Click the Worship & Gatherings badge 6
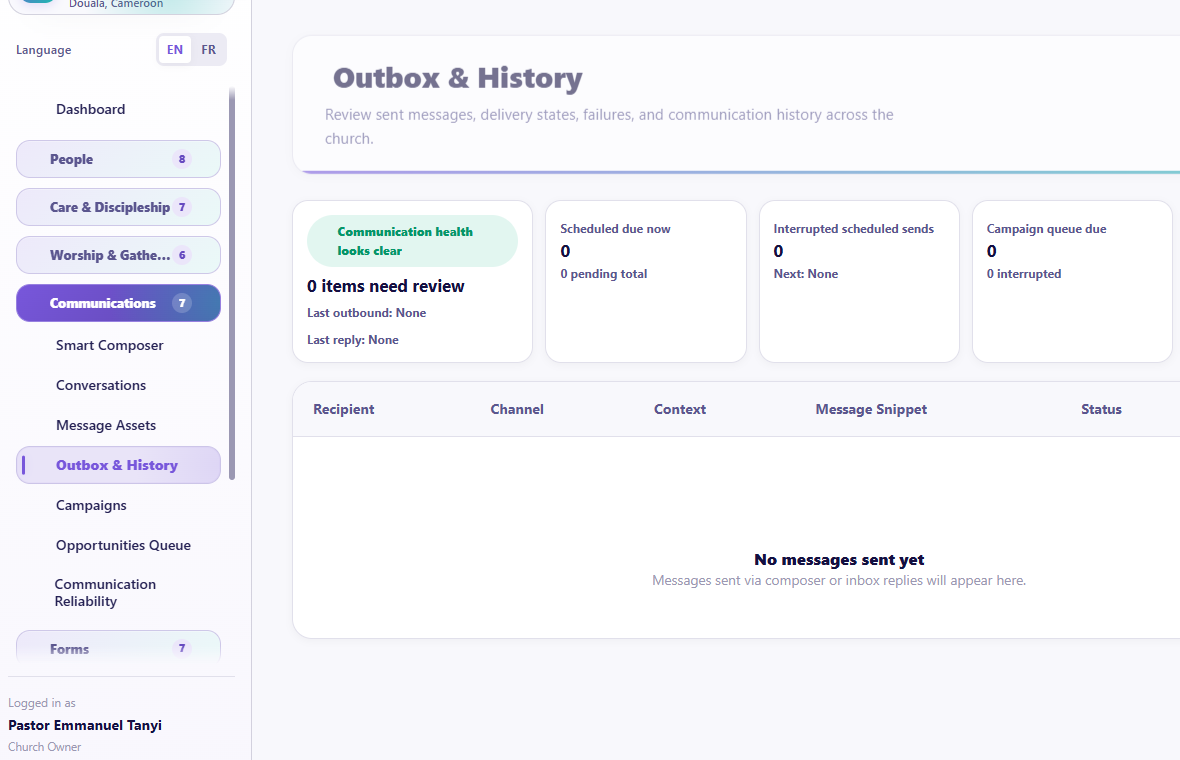This screenshot has width=1180, height=760. (x=181, y=255)
